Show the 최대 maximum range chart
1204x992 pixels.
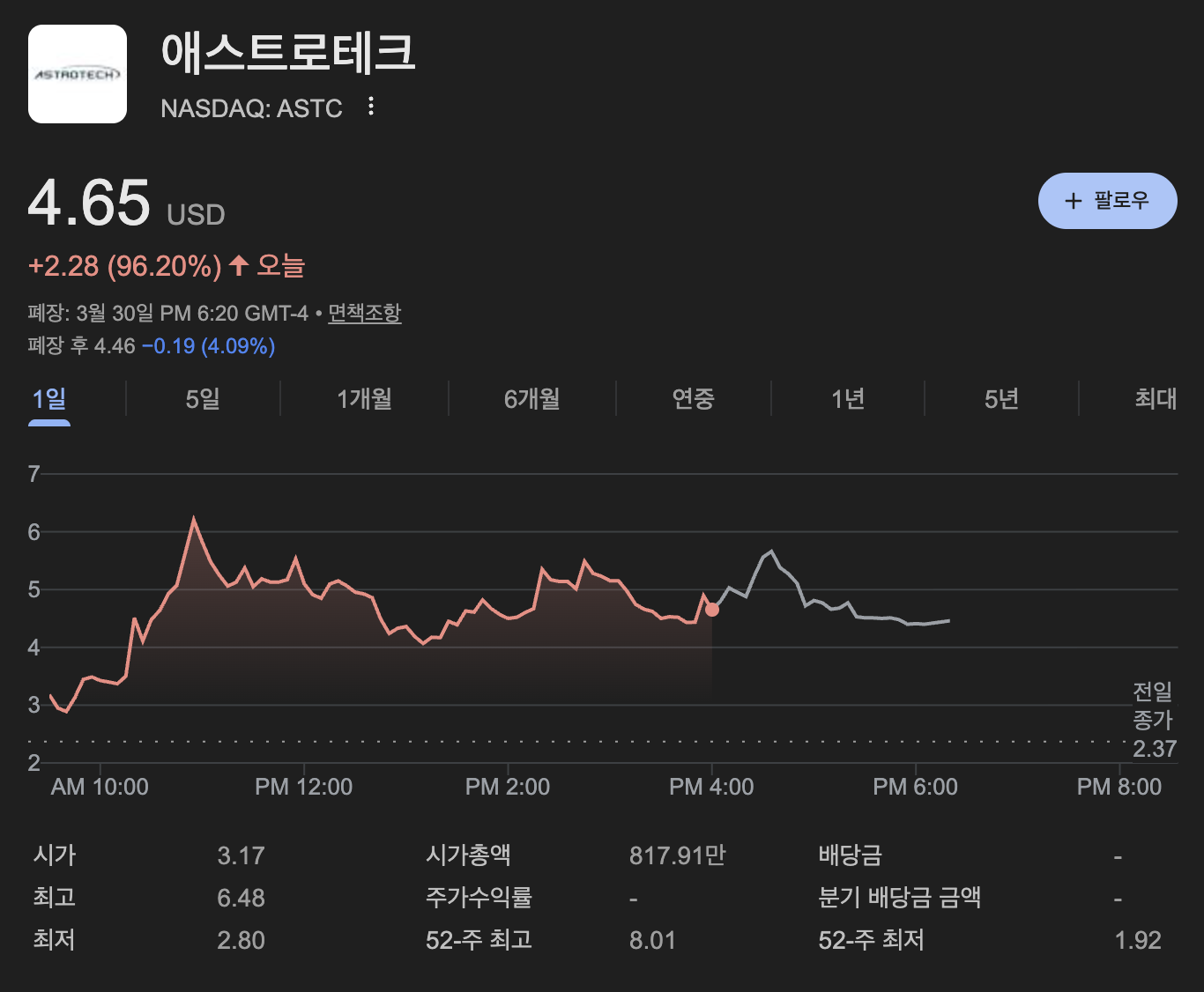pyautogui.click(x=1156, y=399)
